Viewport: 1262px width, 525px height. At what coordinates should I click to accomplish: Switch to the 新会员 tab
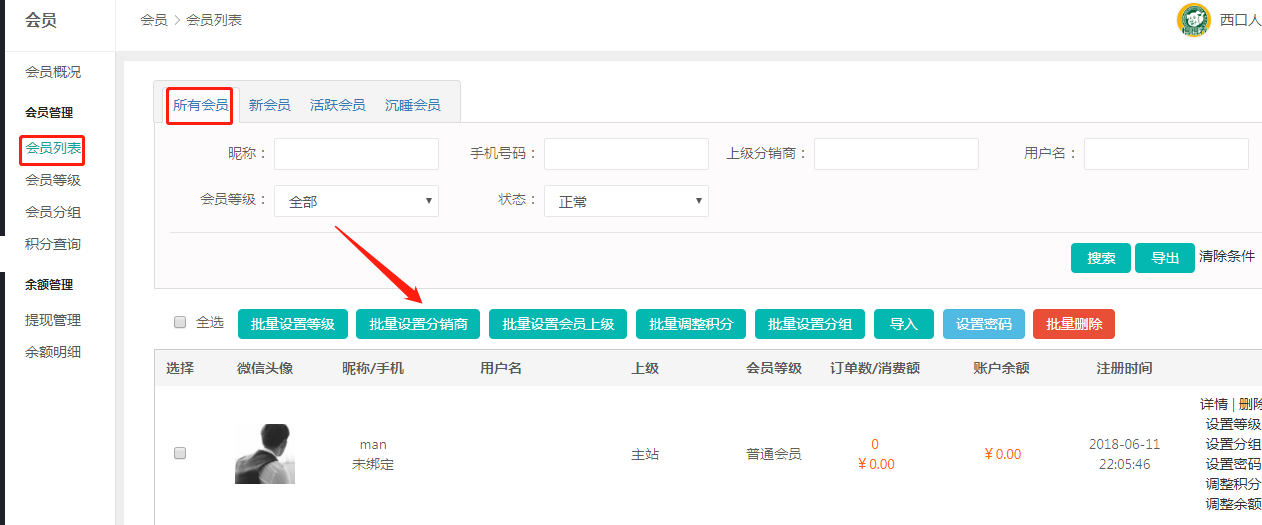tap(269, 105)
